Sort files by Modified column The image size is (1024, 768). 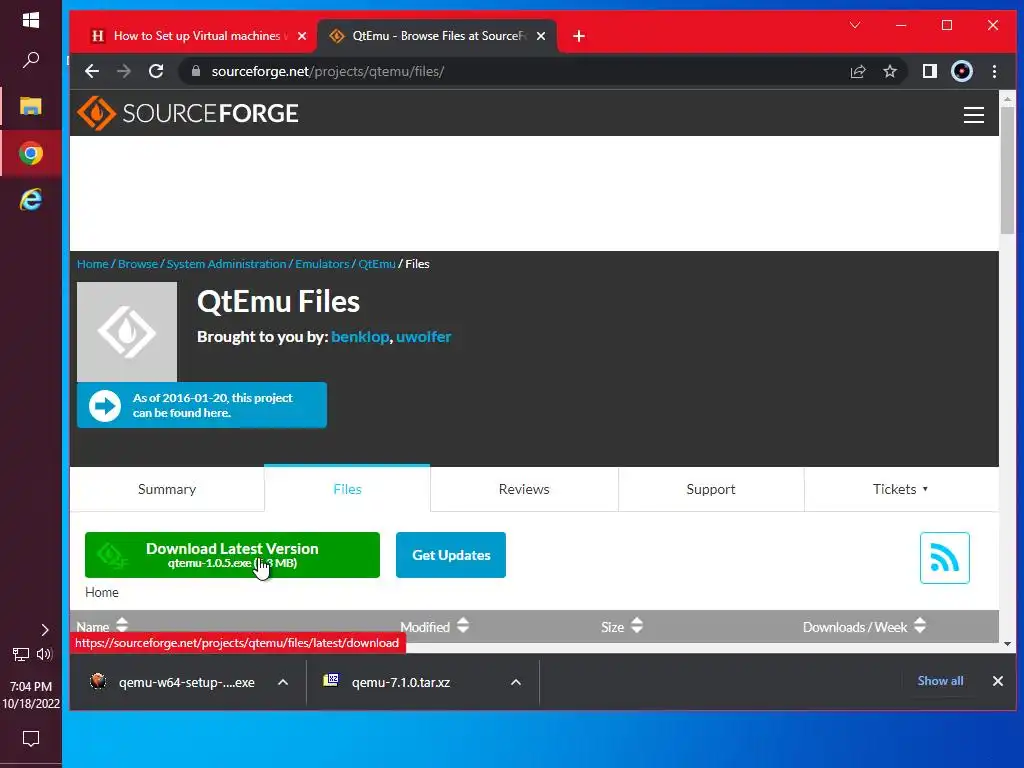click(435, 627)
